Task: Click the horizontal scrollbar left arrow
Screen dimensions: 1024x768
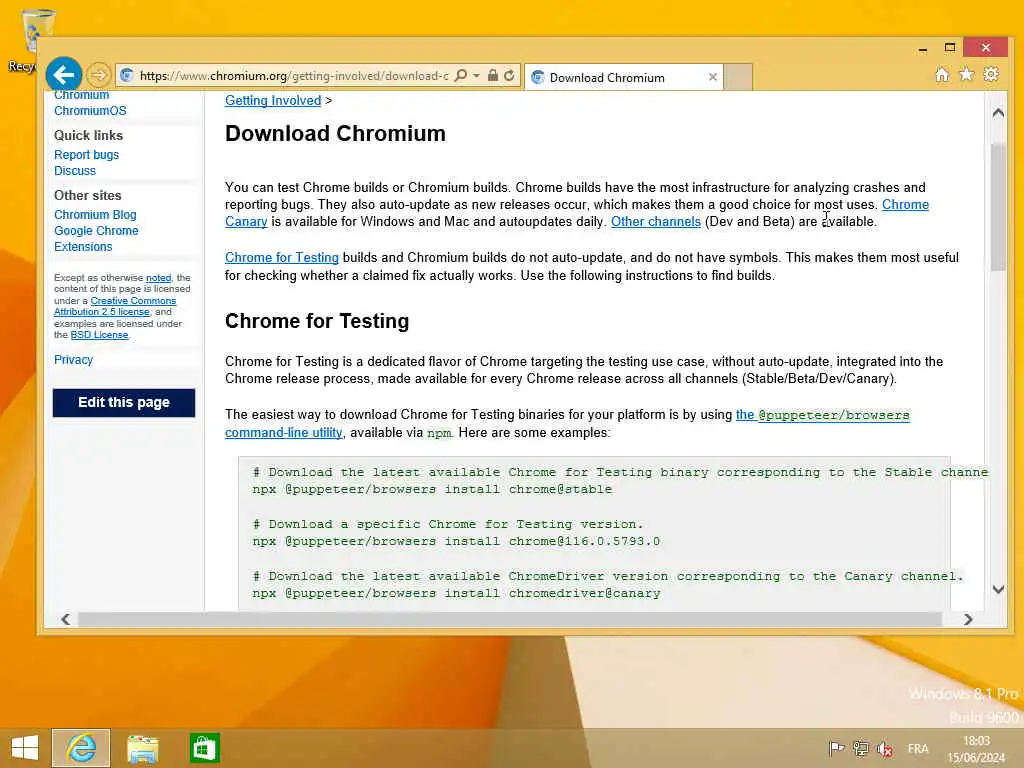Action: [65, 619]
